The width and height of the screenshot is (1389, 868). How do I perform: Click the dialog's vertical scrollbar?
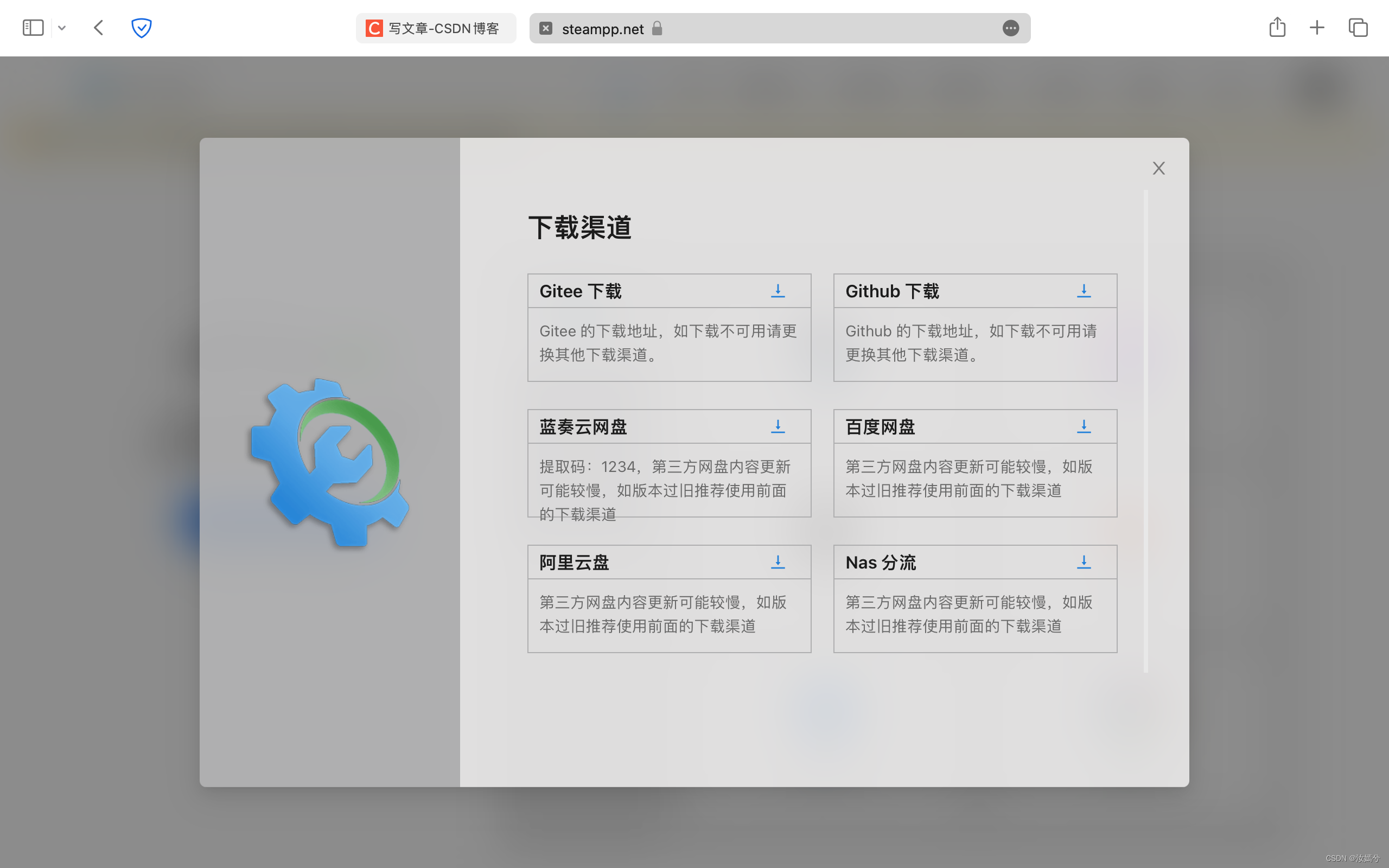1145,431
